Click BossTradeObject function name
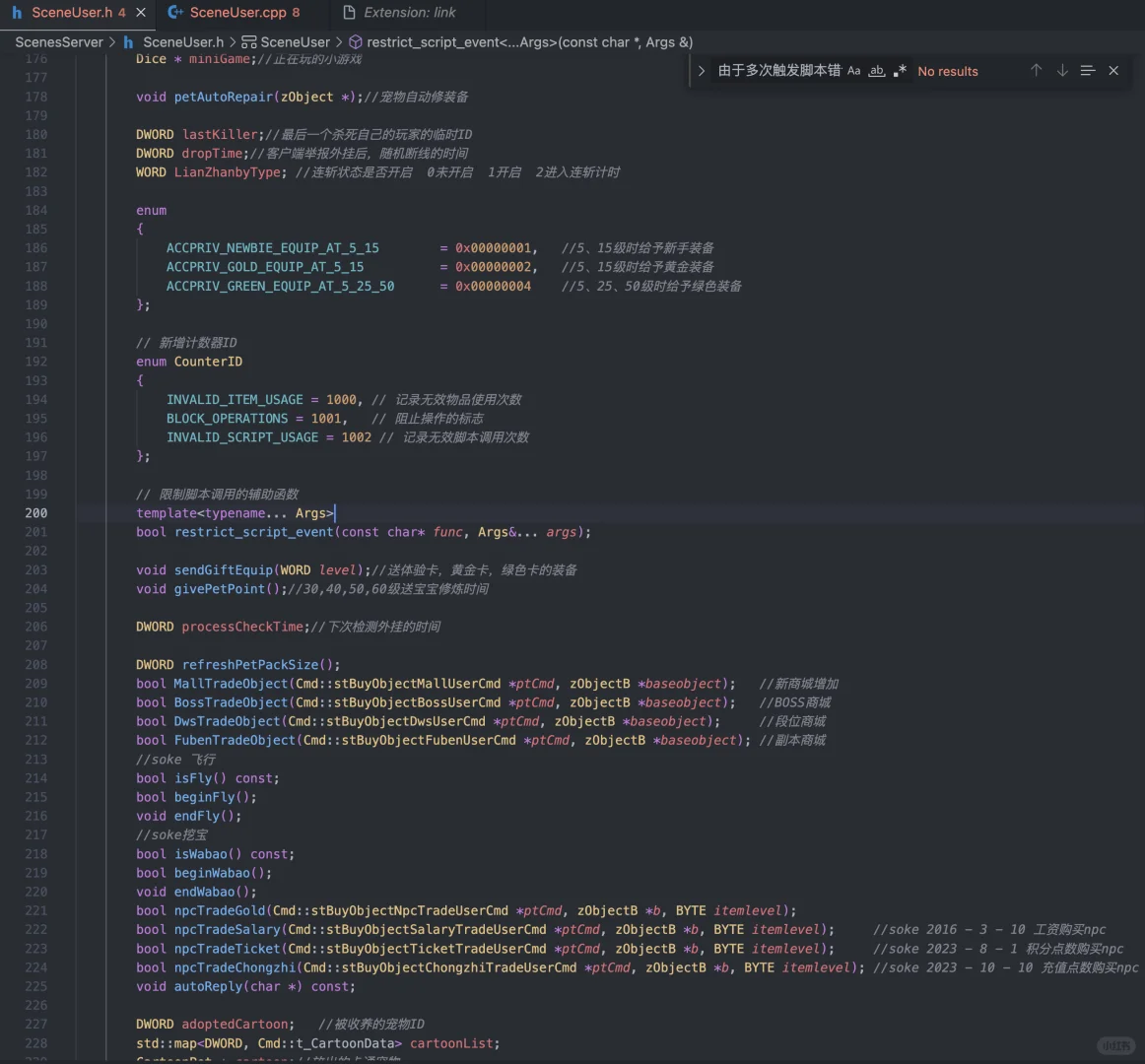 231,702
